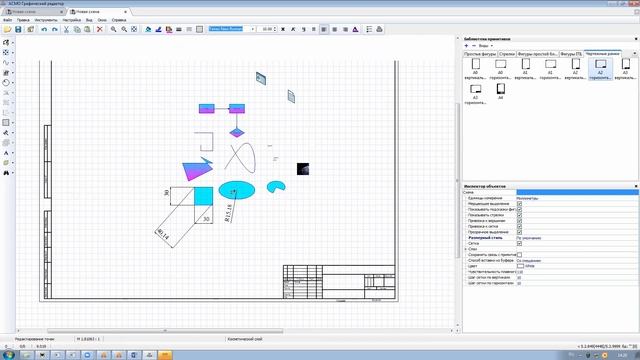Screen dimensions: 640x360
Task: Click the Zoom in magnifier icon
Action: click(x=113, y=29)
